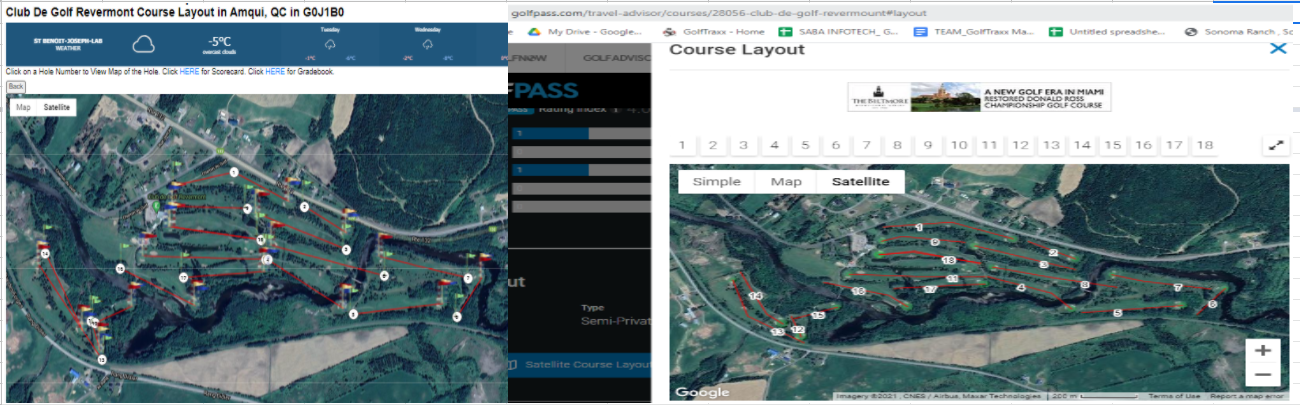
Task: Click the Google logo on right map
Action: [701, 393]
